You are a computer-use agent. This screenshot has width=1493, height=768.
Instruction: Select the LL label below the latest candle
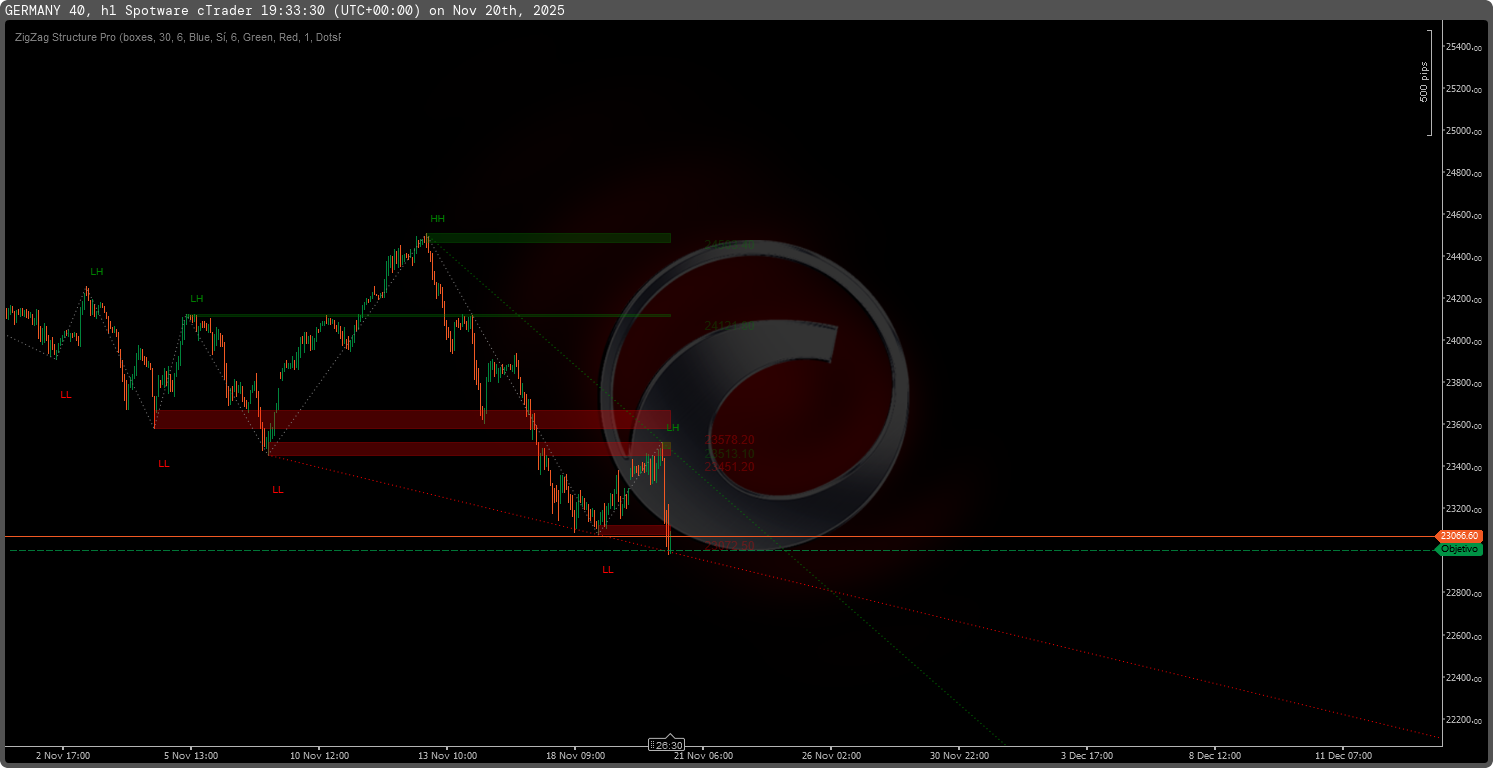(x=608, y=570)
